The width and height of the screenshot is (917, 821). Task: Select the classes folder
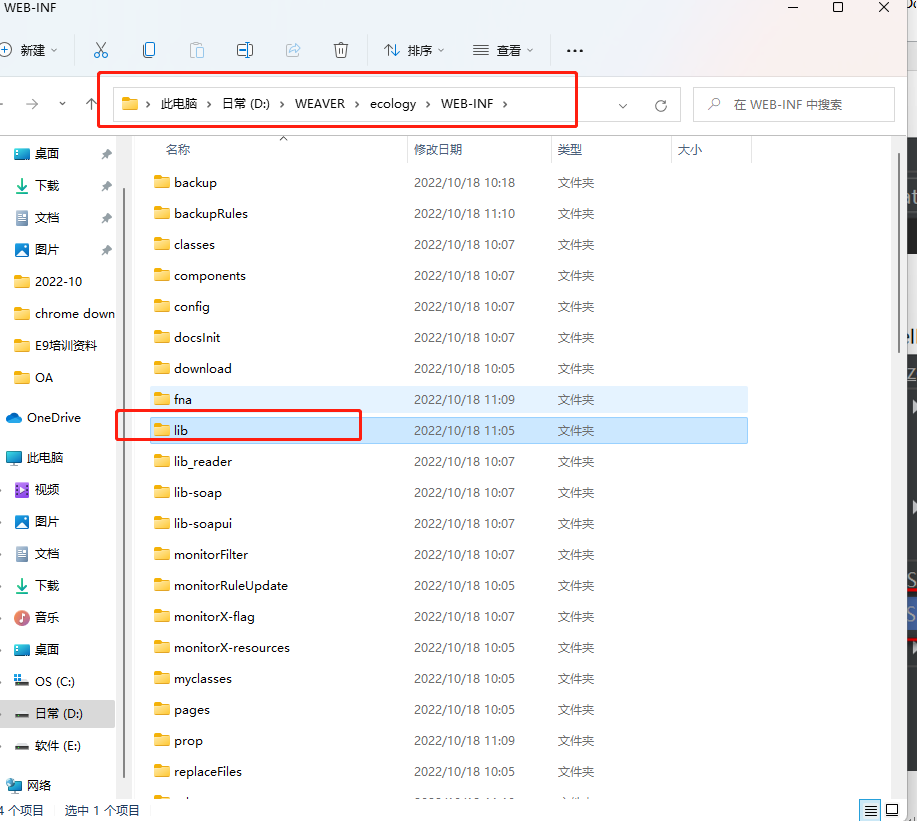(x=194, y=245)
